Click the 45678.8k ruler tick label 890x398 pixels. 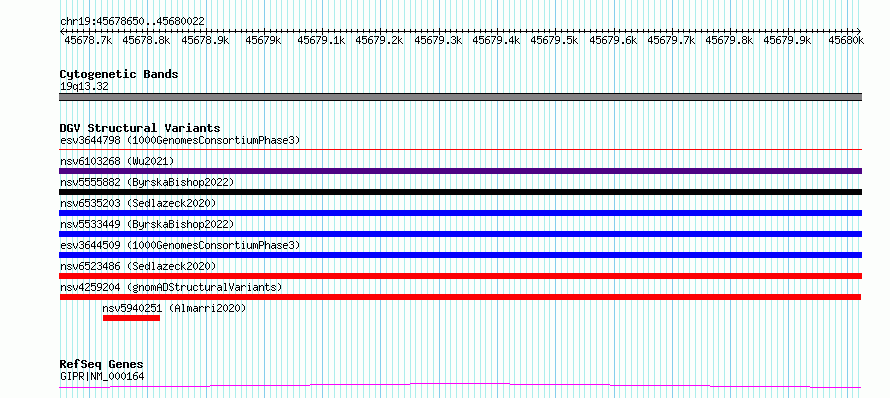point(146,40)
